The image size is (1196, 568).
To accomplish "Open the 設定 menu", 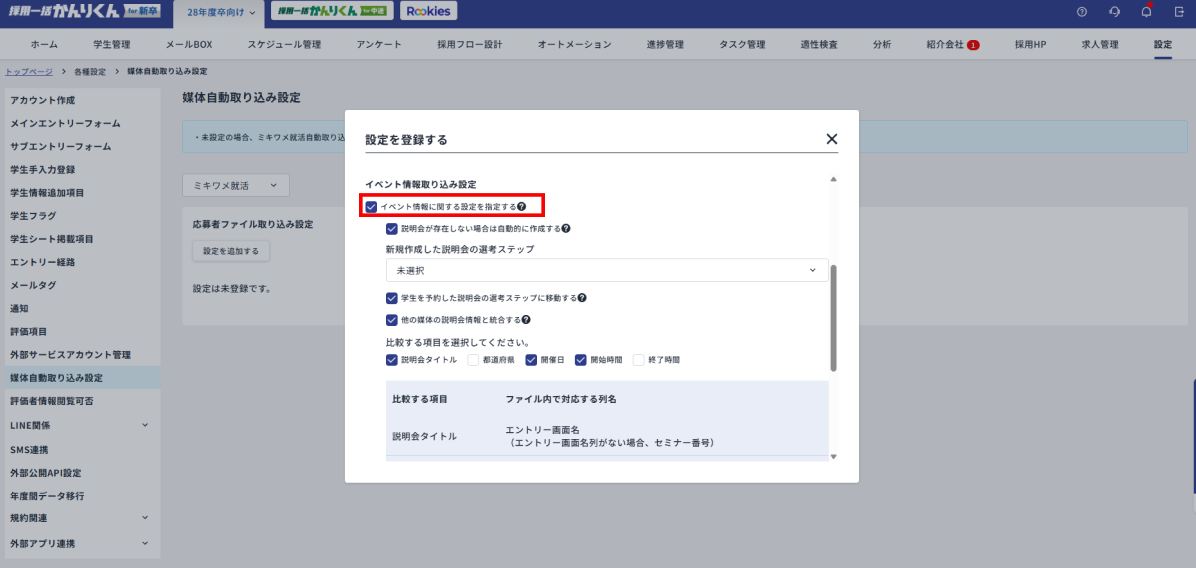I will pos(1163,44).
